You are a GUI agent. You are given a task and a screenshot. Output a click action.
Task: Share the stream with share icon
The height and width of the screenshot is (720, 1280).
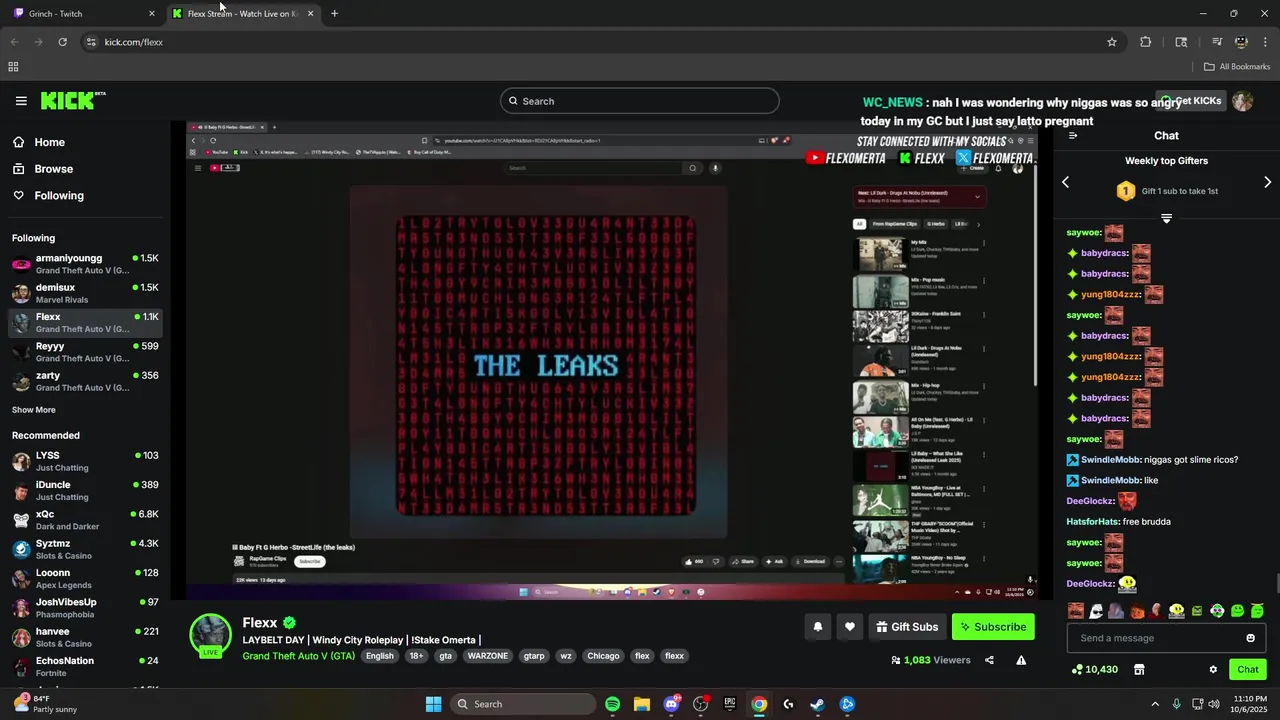(989, 660)
